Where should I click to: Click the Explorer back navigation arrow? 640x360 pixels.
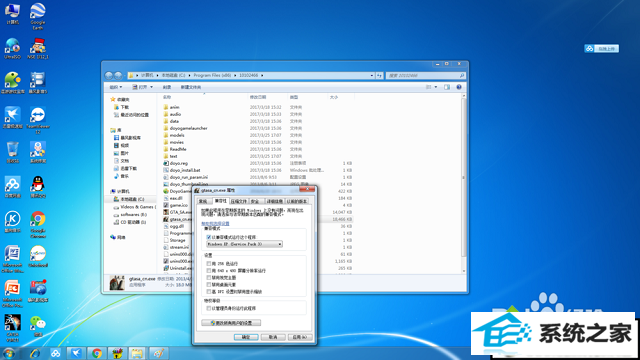[x=109, y=76]
